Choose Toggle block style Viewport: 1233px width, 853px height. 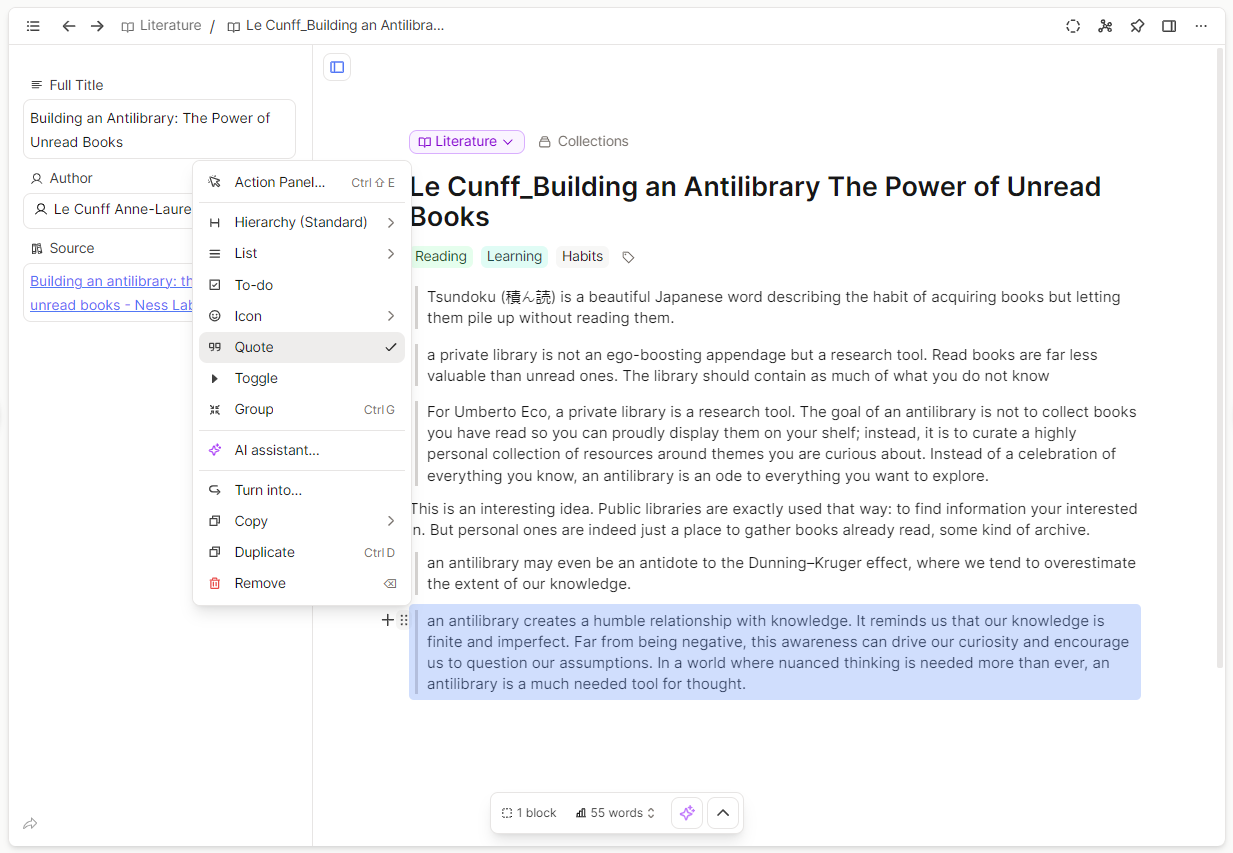coord(302,378)
